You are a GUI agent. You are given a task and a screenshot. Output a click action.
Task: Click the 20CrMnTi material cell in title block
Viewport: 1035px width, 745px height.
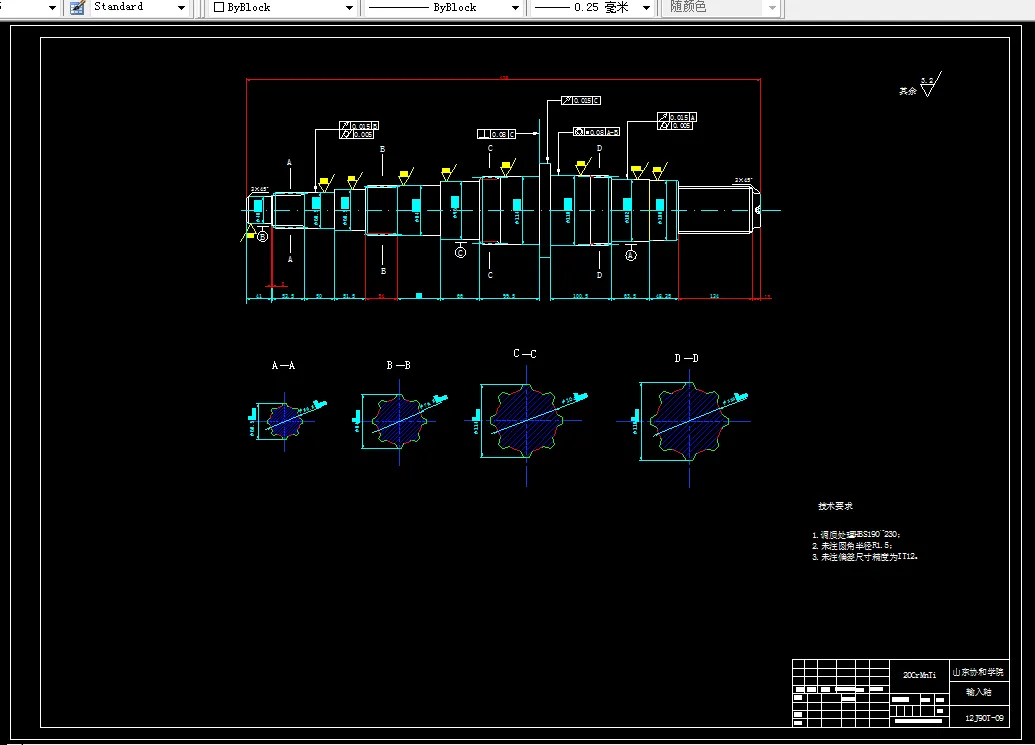pyautogui.click(x=919, y=675)
